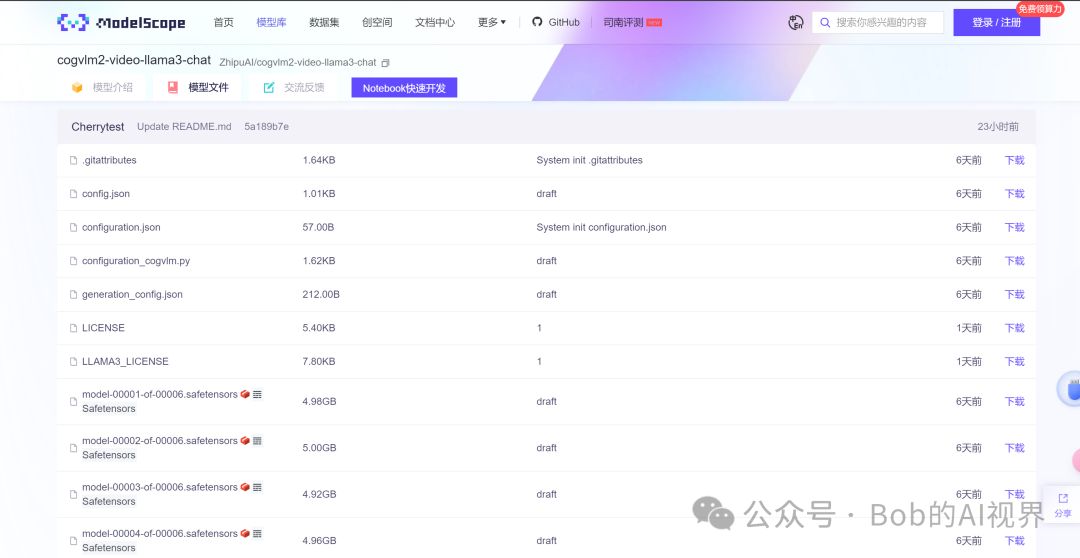This screenshot has height=558, width=1080.
Task: Click the 分享 share button
Action: pyautogui.click(x=1063, y=505)
